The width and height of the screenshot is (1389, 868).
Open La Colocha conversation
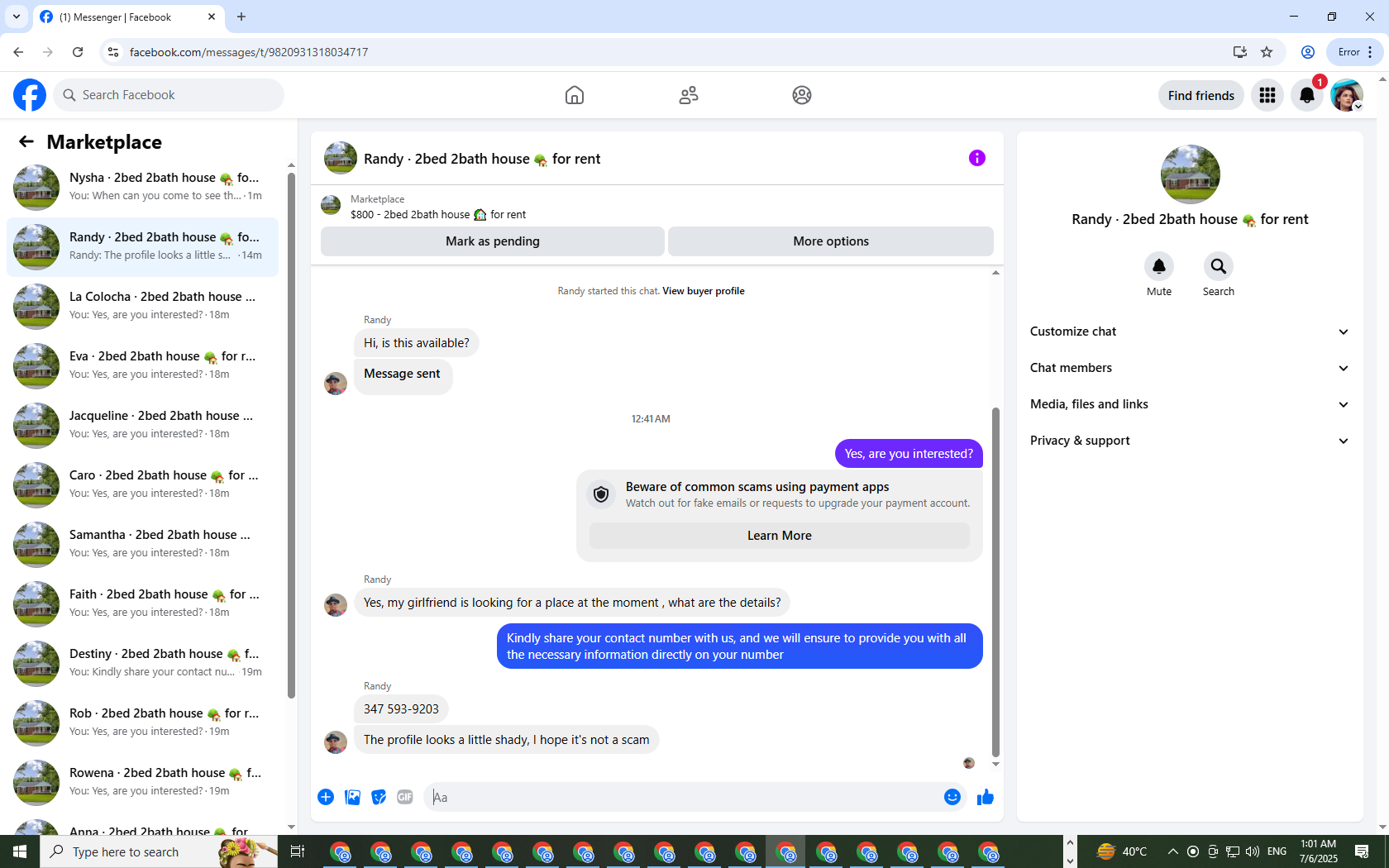point(142,306)
